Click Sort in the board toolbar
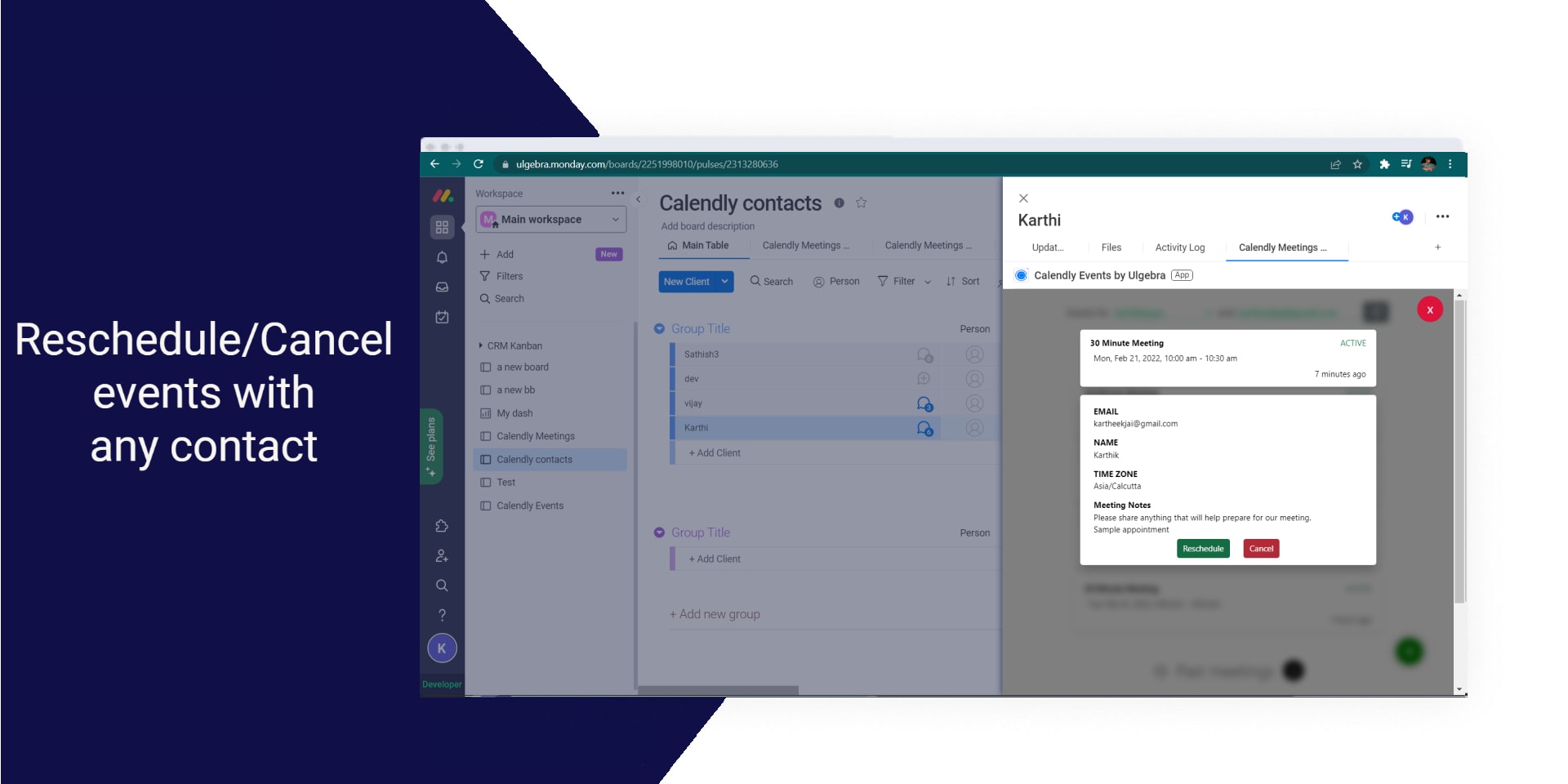 pyautogui.click(x=962, y=281)
